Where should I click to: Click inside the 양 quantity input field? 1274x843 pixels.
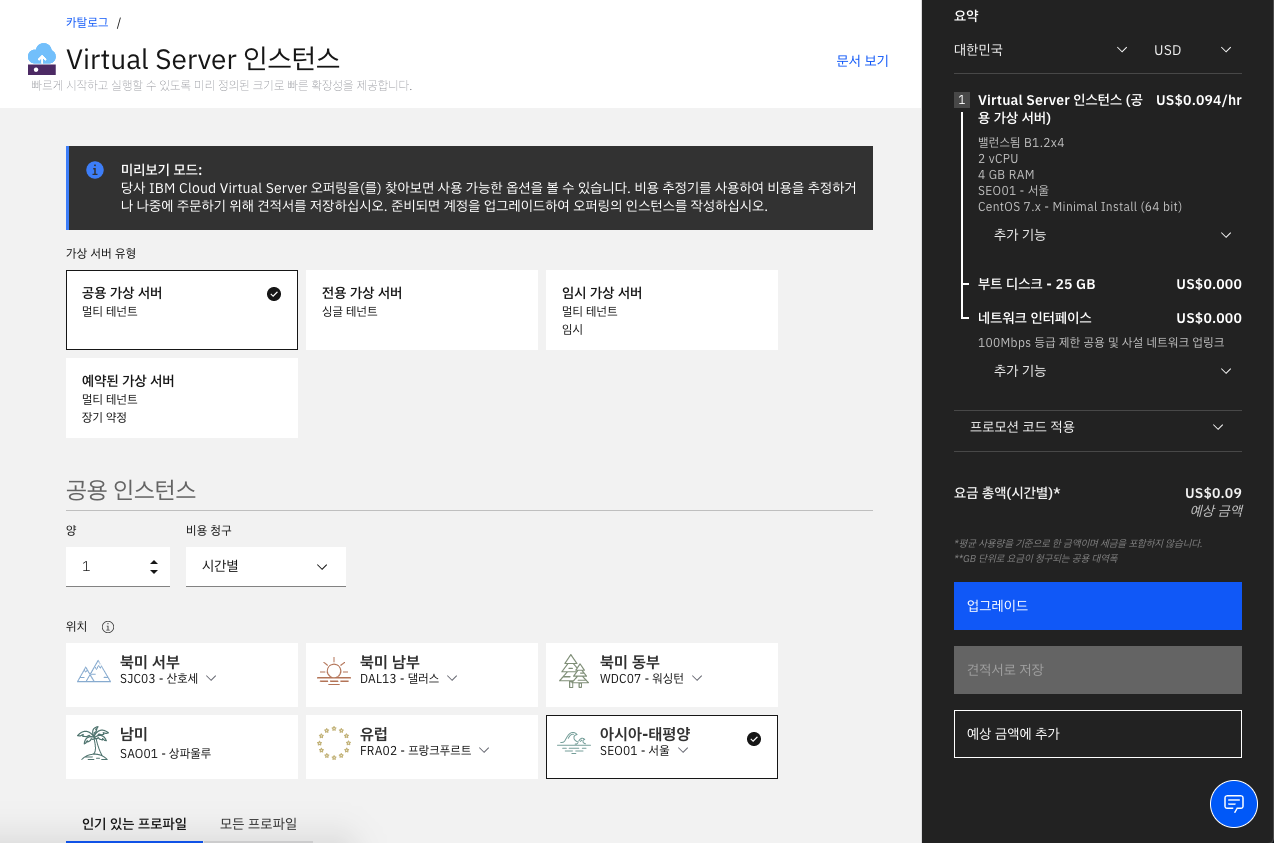(x=118, y=567)
